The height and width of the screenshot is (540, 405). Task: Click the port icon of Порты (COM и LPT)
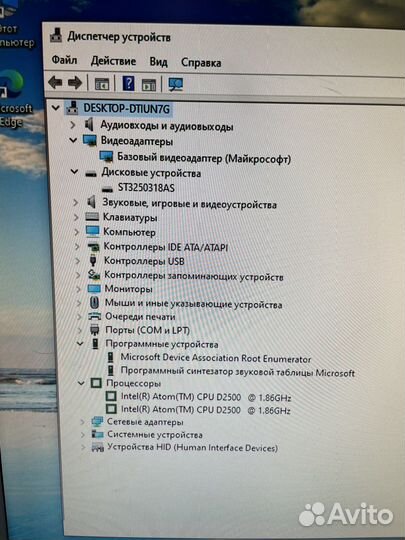[95, 330]
